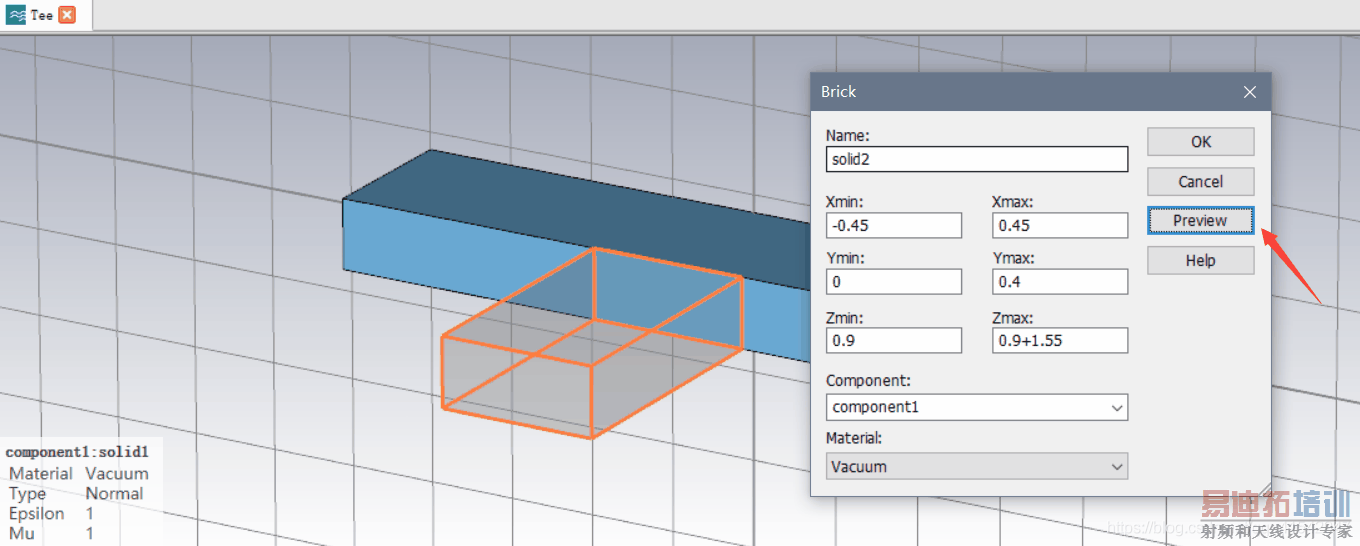This screenshot has height=546, width=1360.
Task: Click the CST icon on Tee tab
Action: (x=16, y=15)
